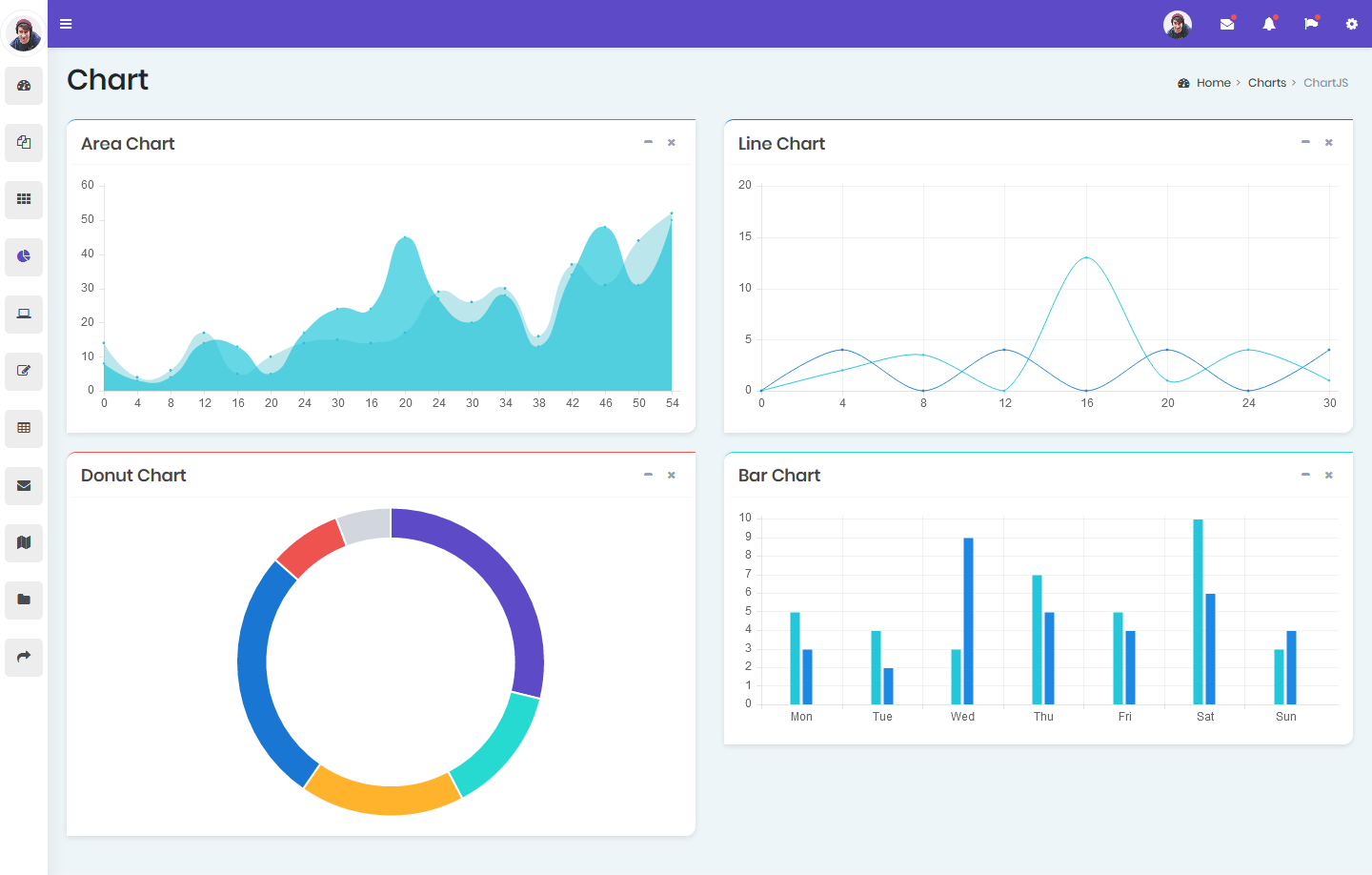Collapse the Area Chart card
1372x875 pixels.
tap(648, 141)
